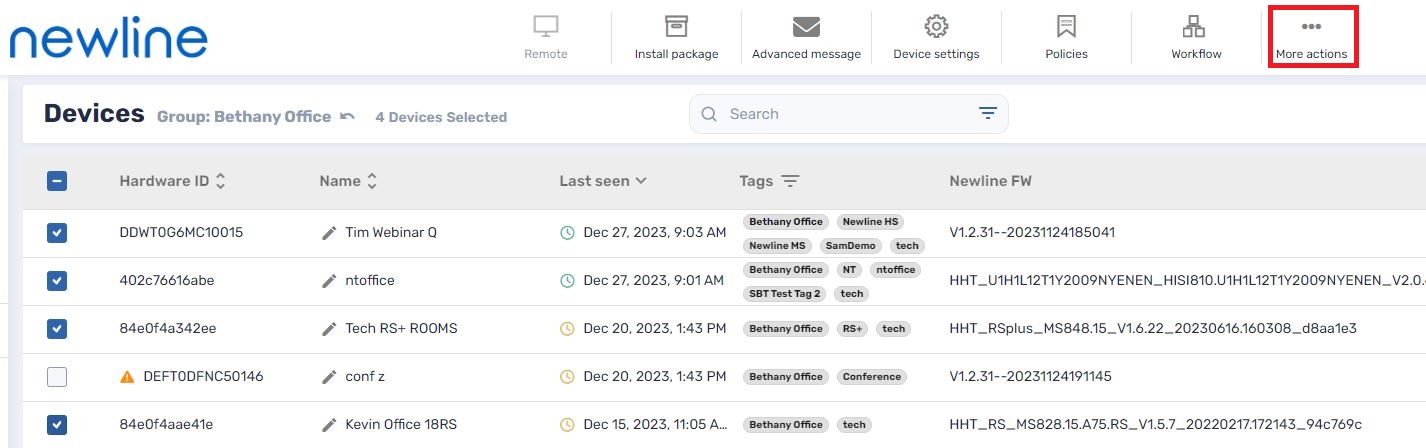The width and height of the screenshot is (1426, 448).
Task: Sort by Last seen column
Action: click(x=603, y=181)
